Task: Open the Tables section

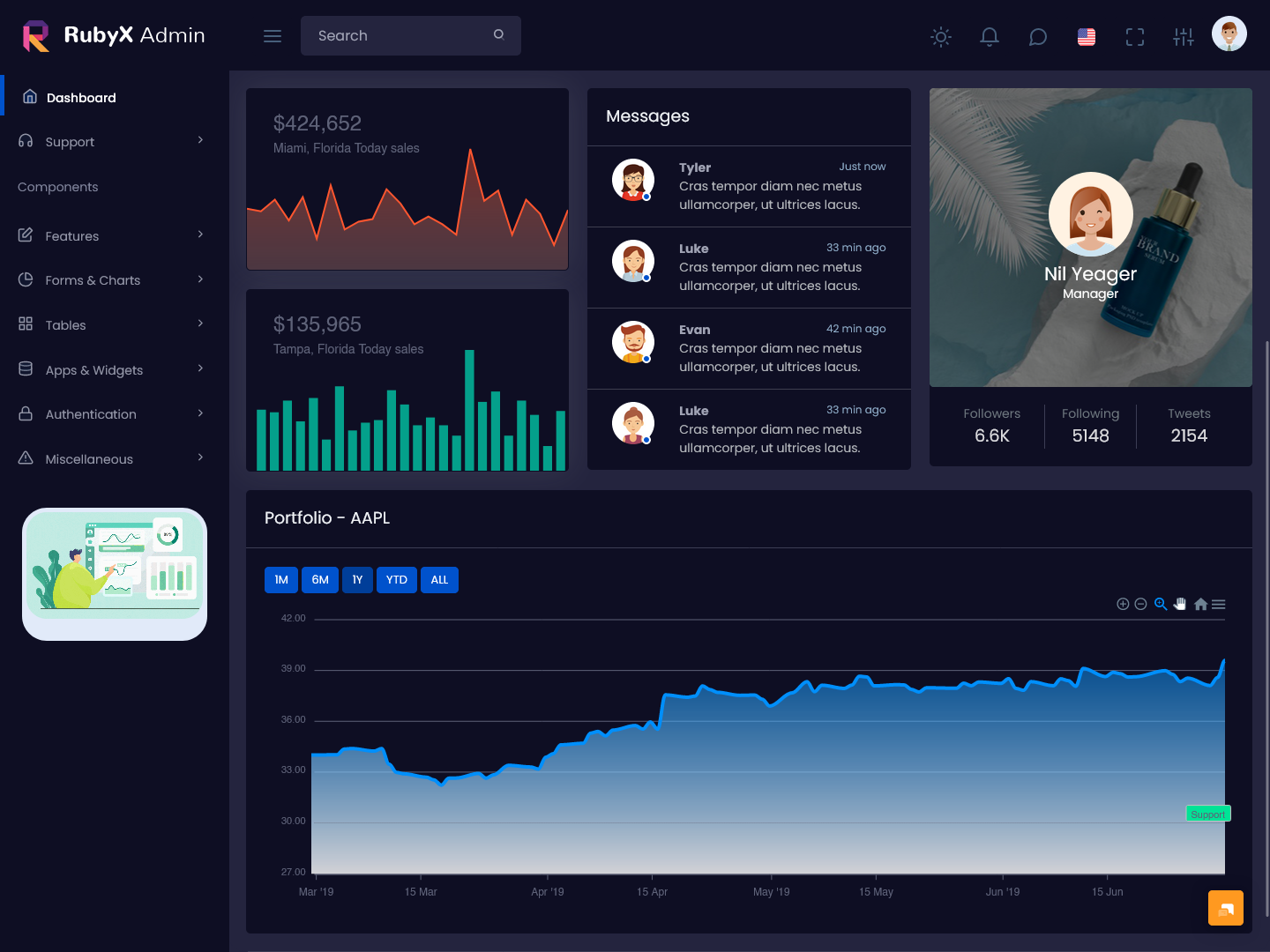Action: coord(65,324)
